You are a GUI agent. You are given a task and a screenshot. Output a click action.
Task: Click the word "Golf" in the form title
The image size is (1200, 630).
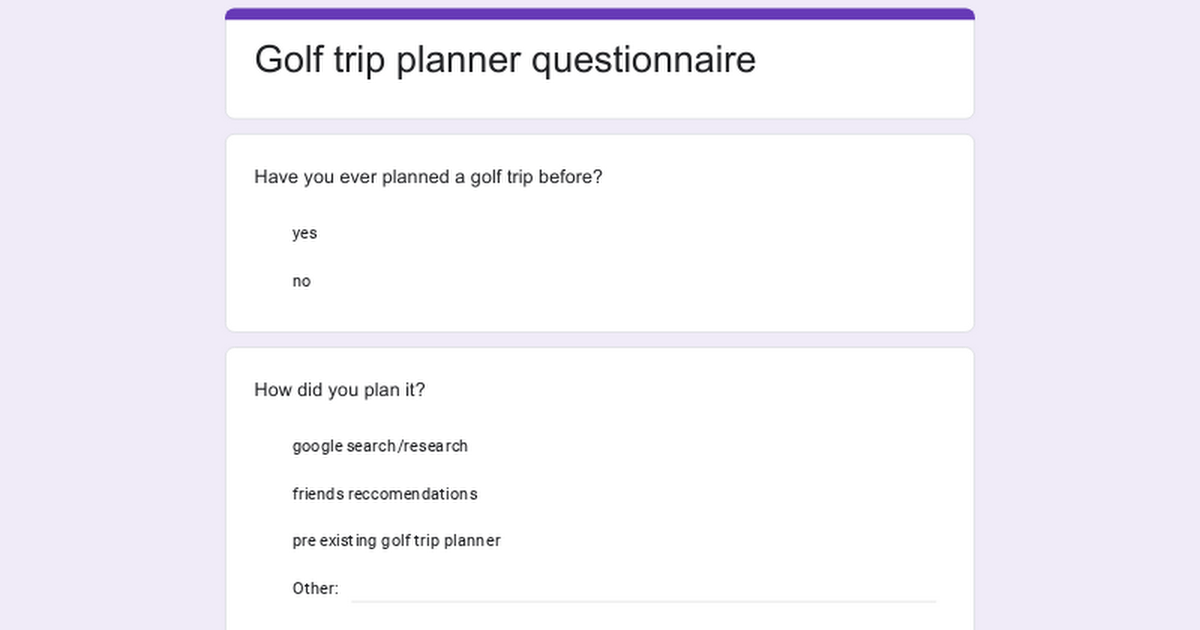pyautogui.click(x=291, y=59)
